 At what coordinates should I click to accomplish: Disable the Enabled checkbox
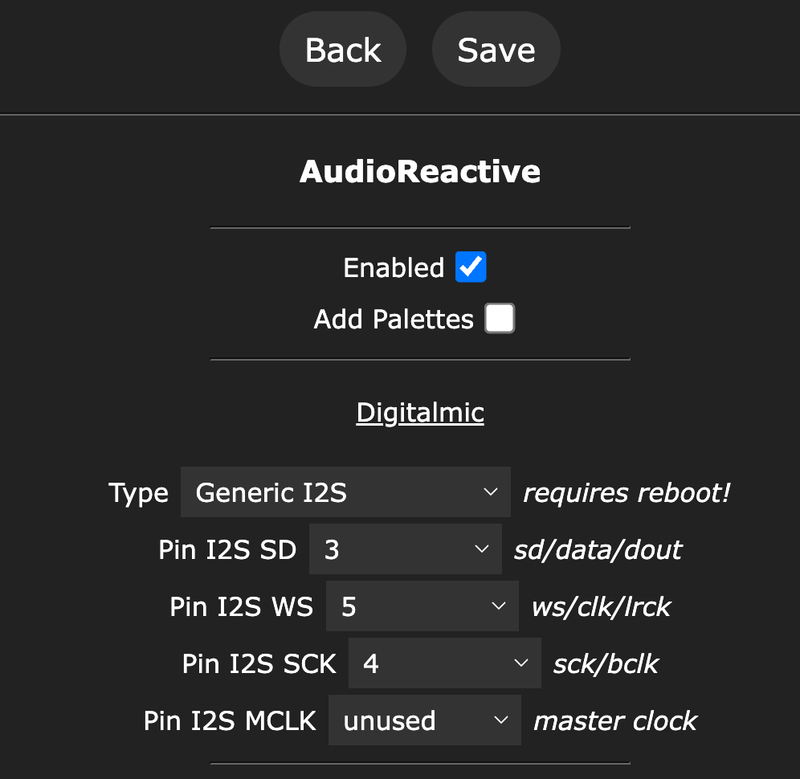tap(470, 267)
